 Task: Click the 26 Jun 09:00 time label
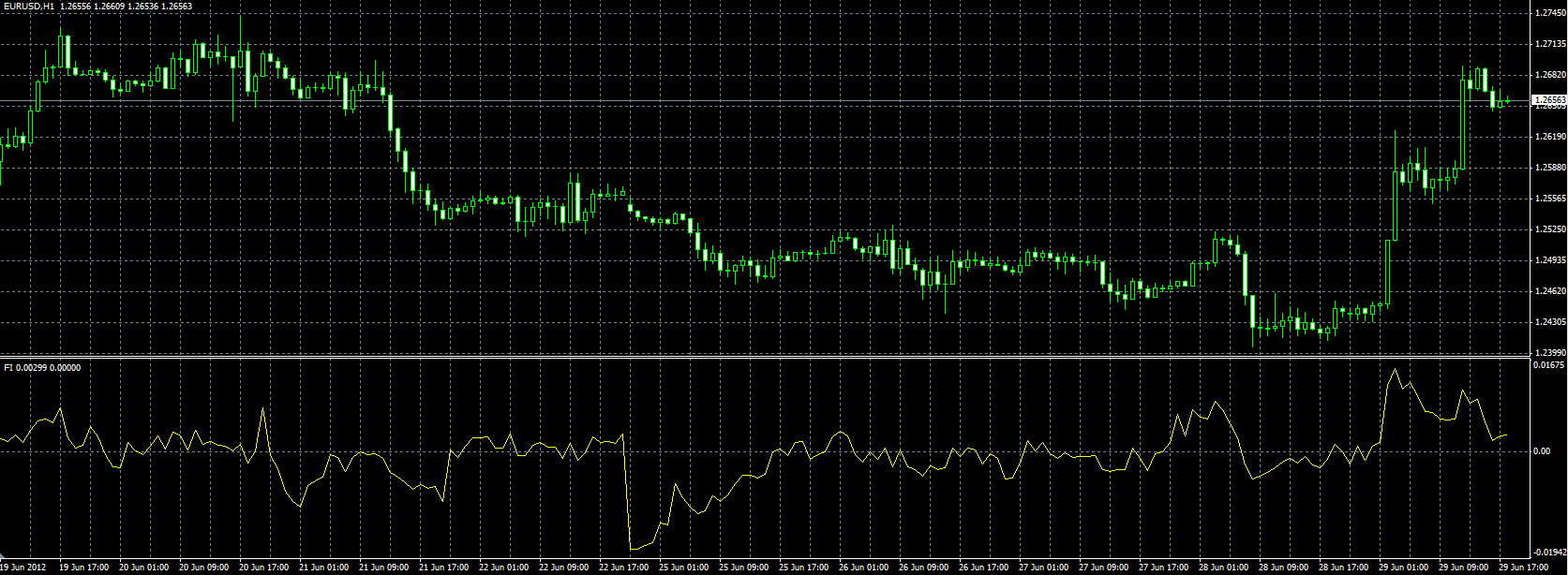click(924, 568)
